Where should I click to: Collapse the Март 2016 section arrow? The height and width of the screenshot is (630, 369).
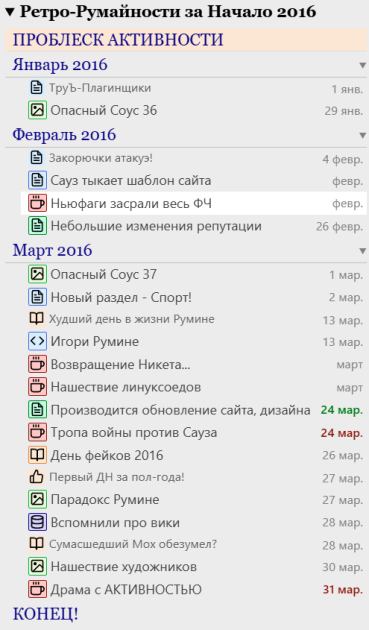[363, 251]
